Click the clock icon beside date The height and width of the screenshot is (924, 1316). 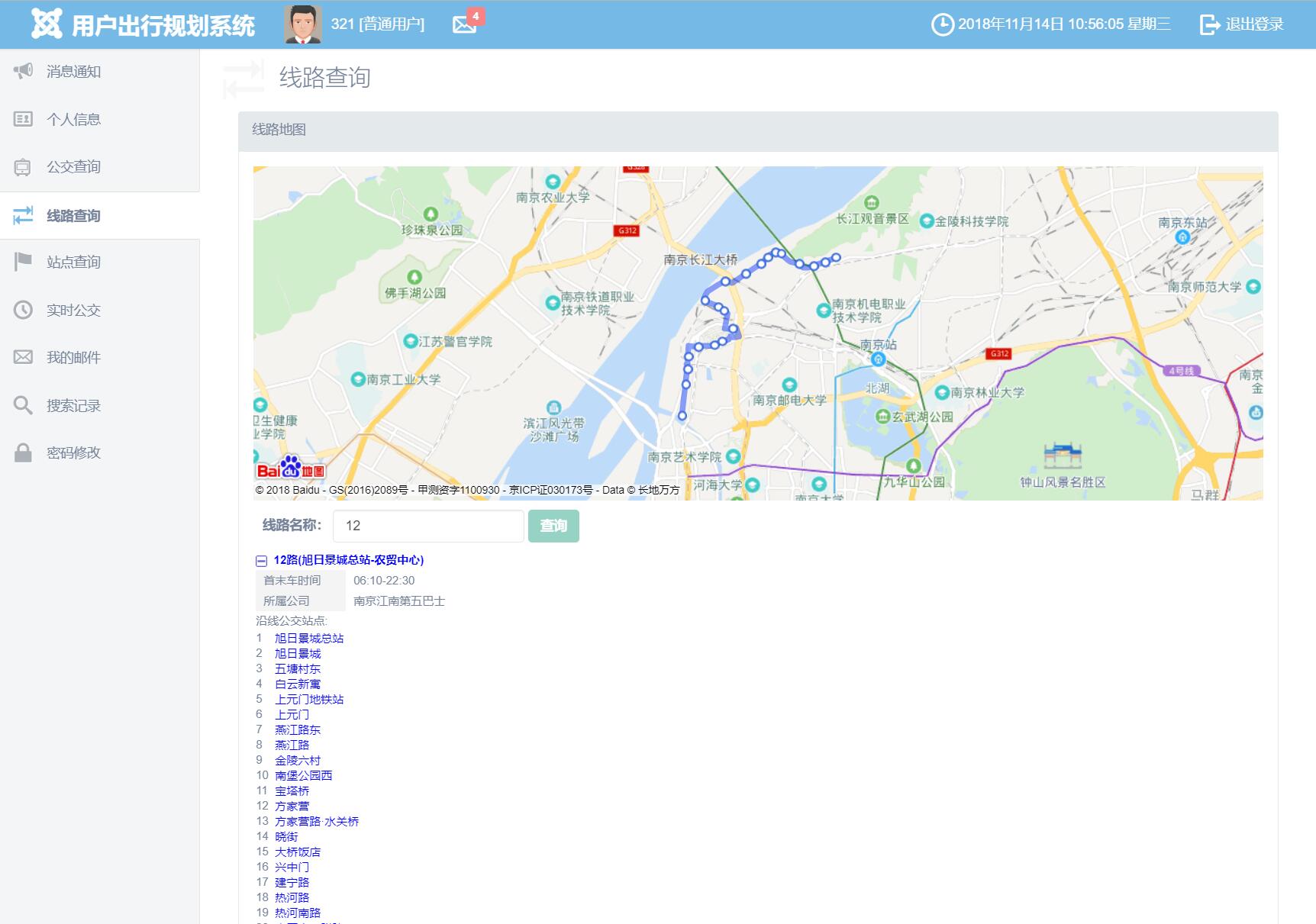tap(942, 24)
